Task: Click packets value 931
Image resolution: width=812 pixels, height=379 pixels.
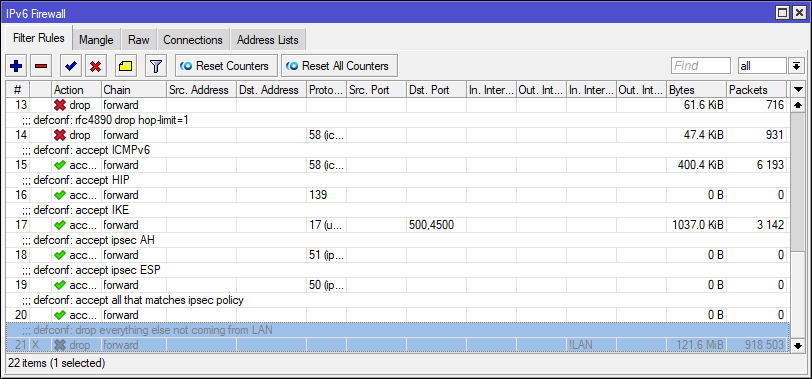Action: tap(774, 135)
